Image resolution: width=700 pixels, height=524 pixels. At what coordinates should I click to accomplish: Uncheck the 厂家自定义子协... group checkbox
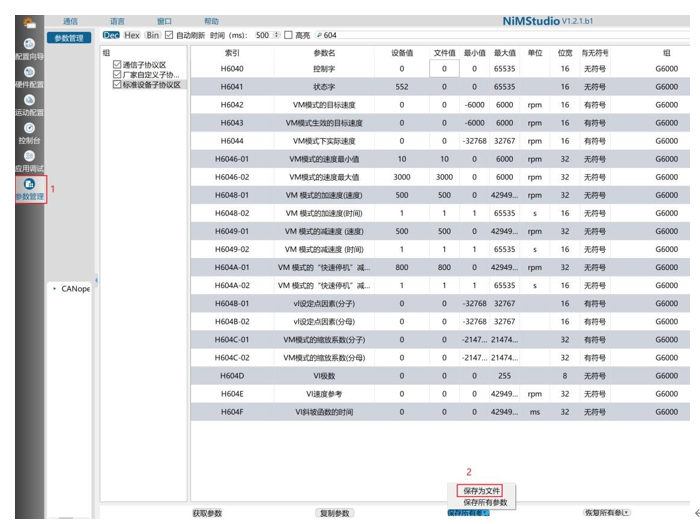coord(117,74)
